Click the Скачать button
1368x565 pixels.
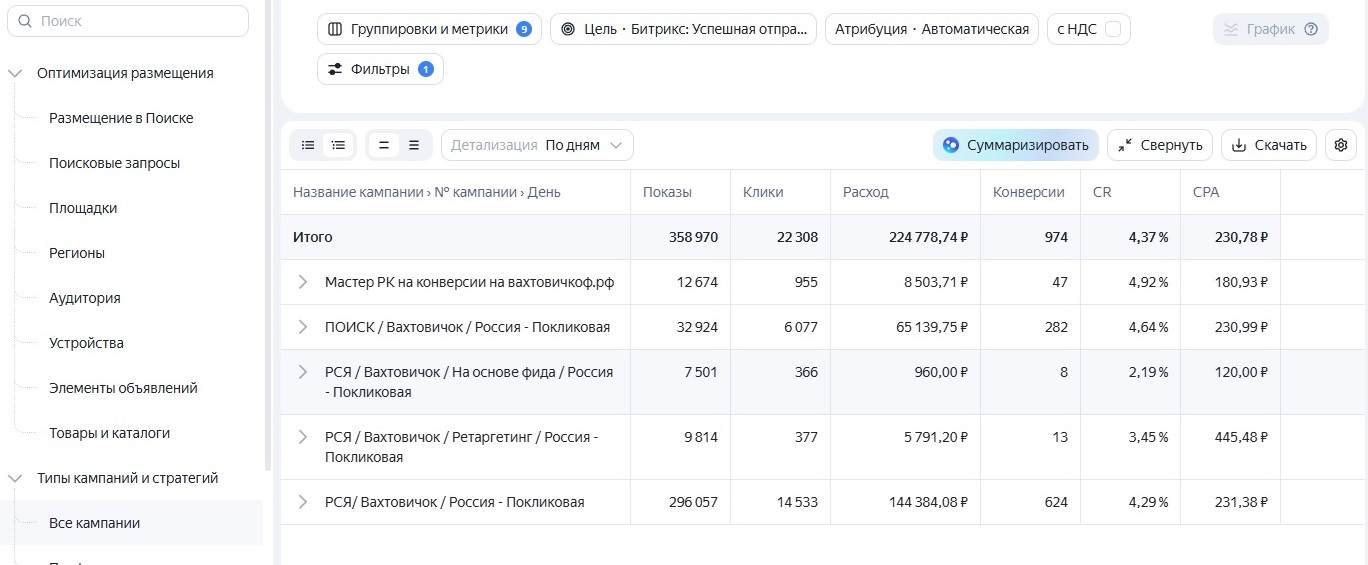[1269, 145]
